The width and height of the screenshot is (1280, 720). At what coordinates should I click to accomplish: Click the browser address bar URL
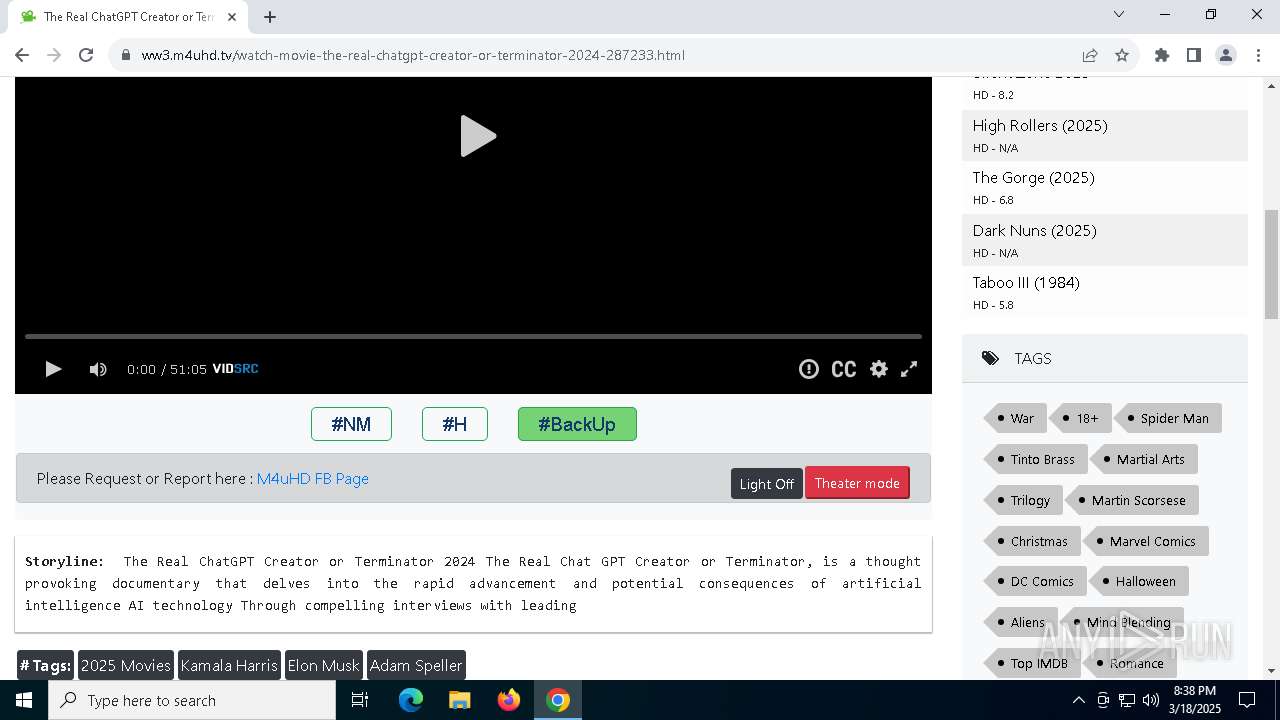(x=413, y=55)
